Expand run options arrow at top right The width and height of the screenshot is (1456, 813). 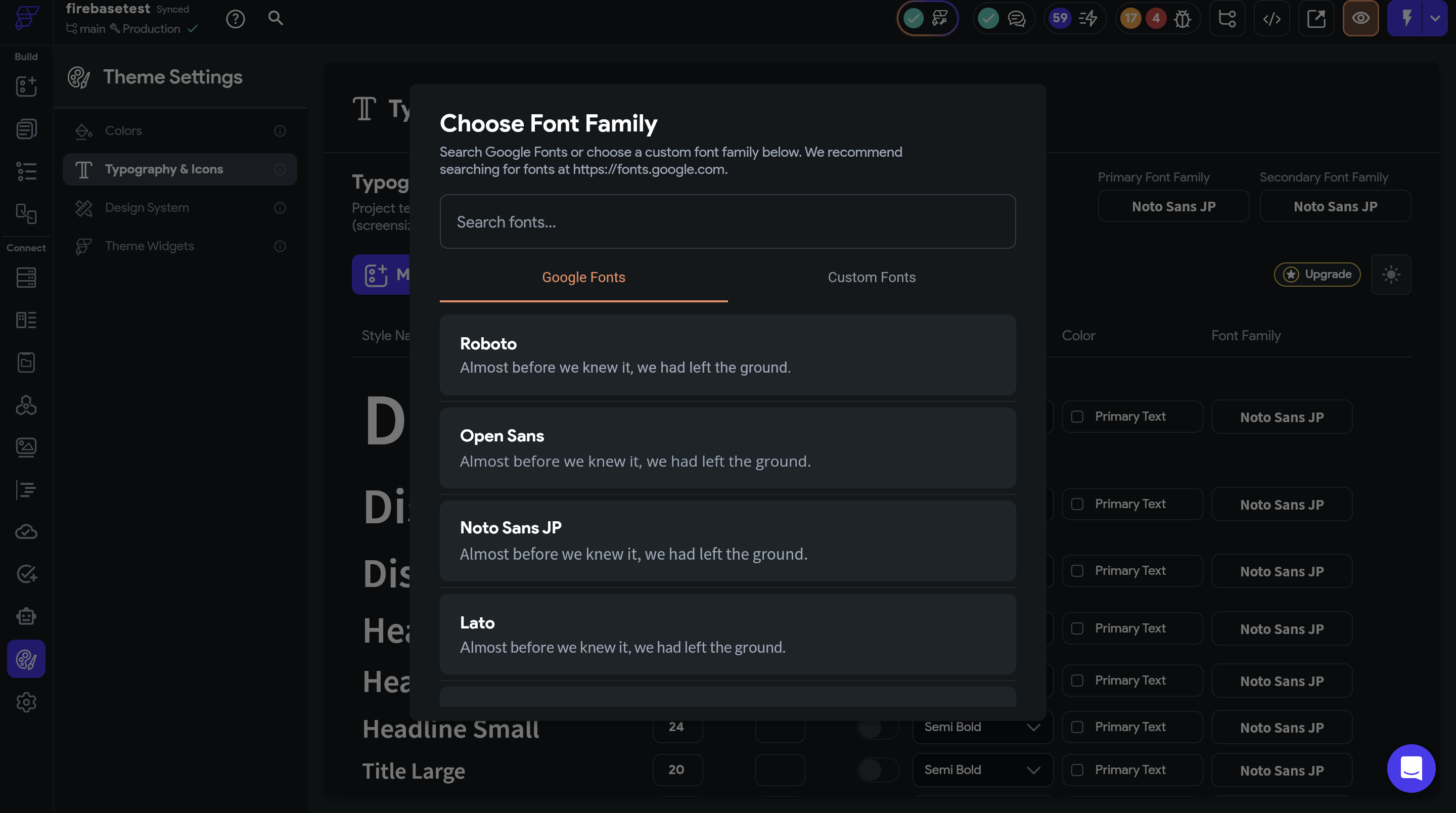1435,19
